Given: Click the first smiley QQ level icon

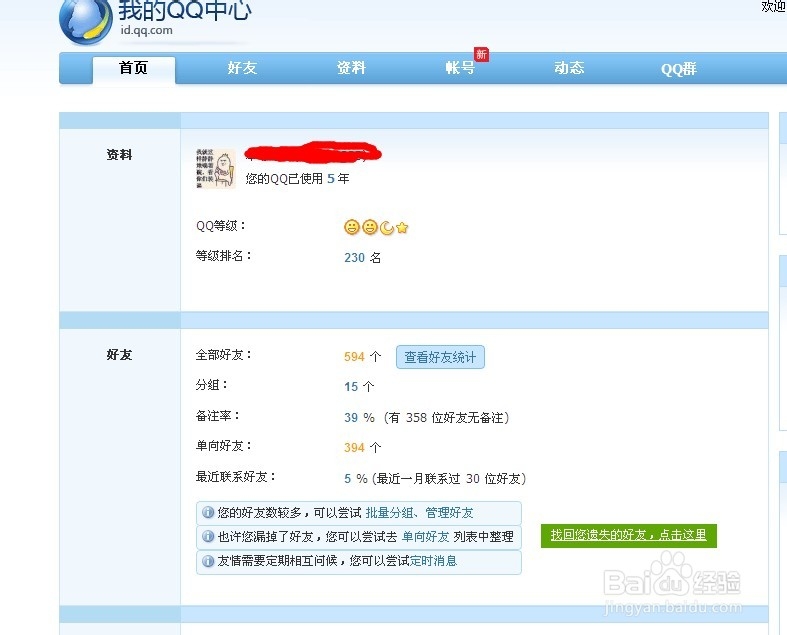Looking at the screenshot, I should (x=352, y=227).
